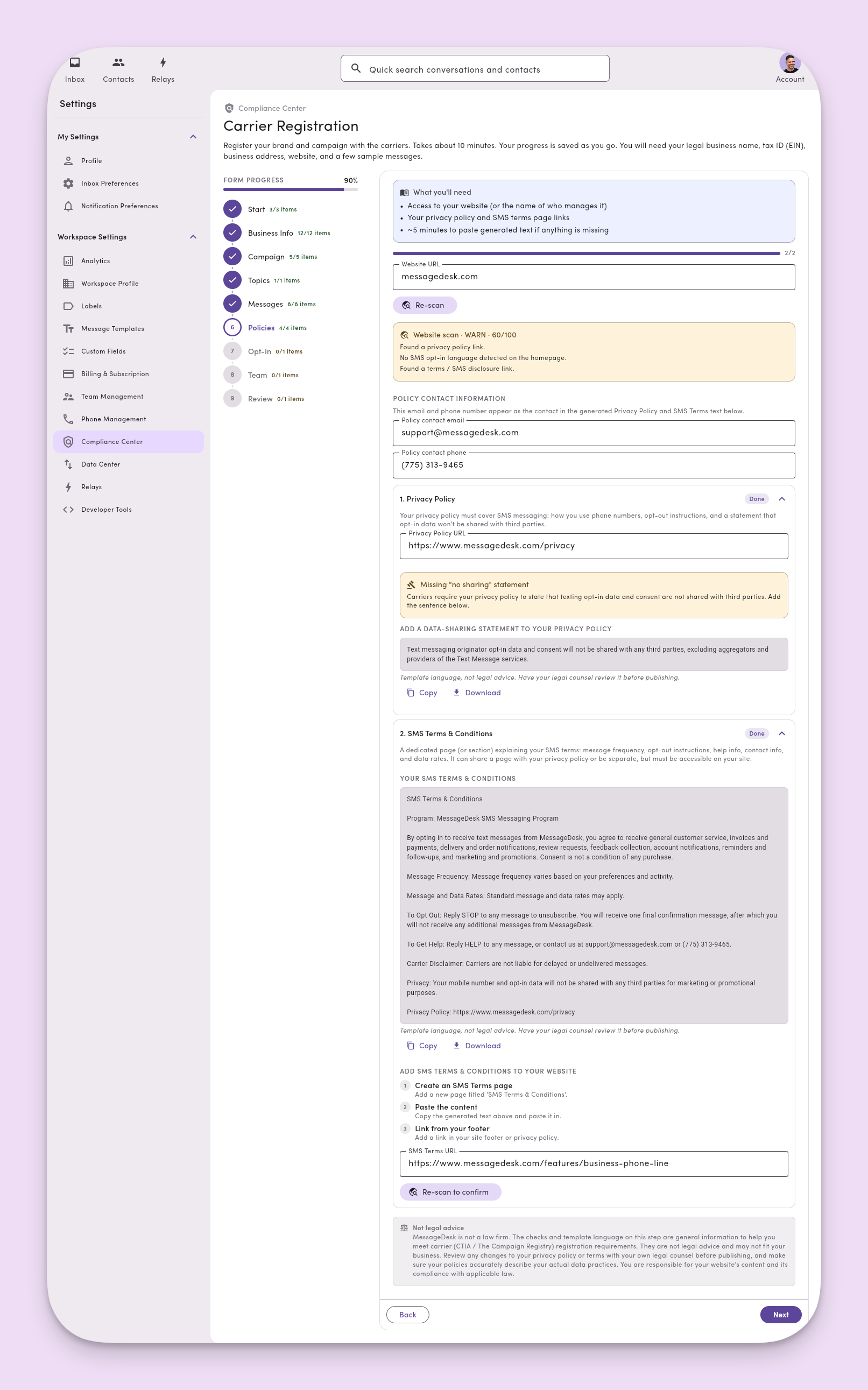Viewport: 868px width, 1390px height.
Task: Click the Phone Management handset icon
Action: click(68, 419)
